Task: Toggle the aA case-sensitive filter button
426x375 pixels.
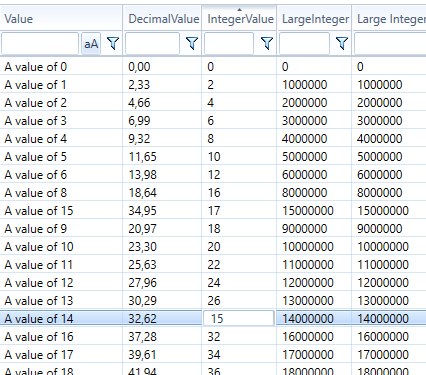Action: point(91,43)
